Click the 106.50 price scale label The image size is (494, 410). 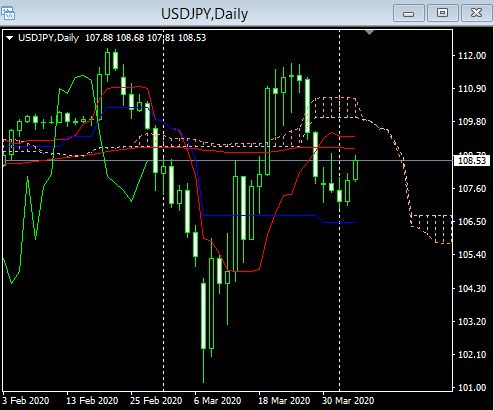click(472, 221)
